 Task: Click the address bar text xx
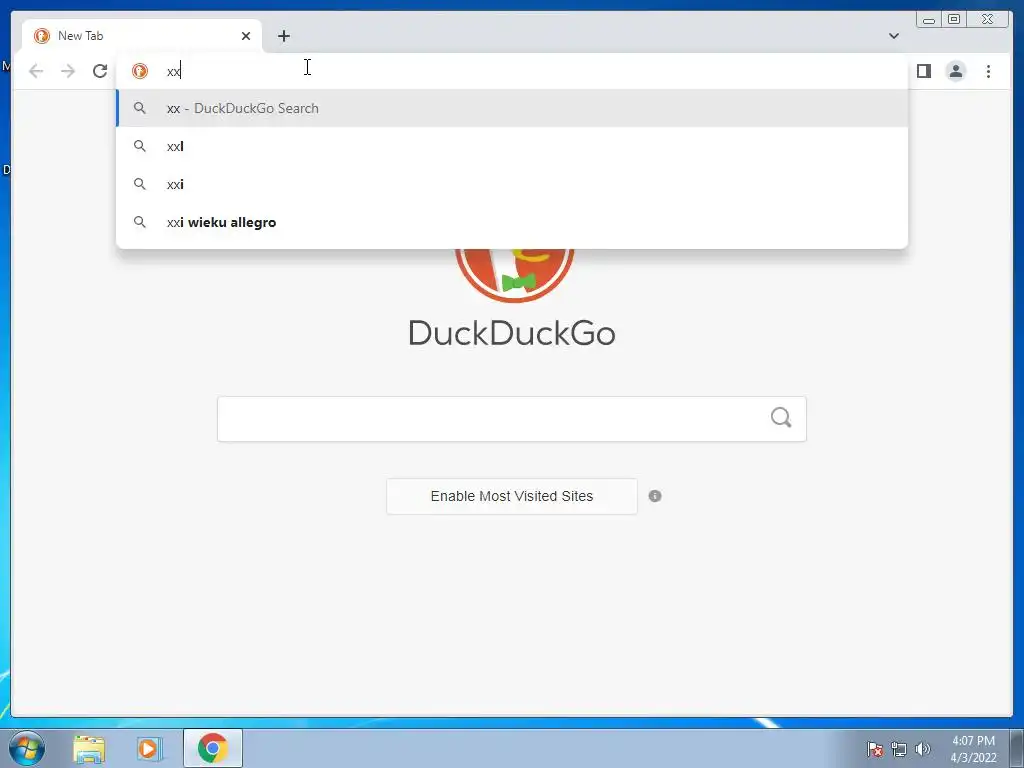173,71
